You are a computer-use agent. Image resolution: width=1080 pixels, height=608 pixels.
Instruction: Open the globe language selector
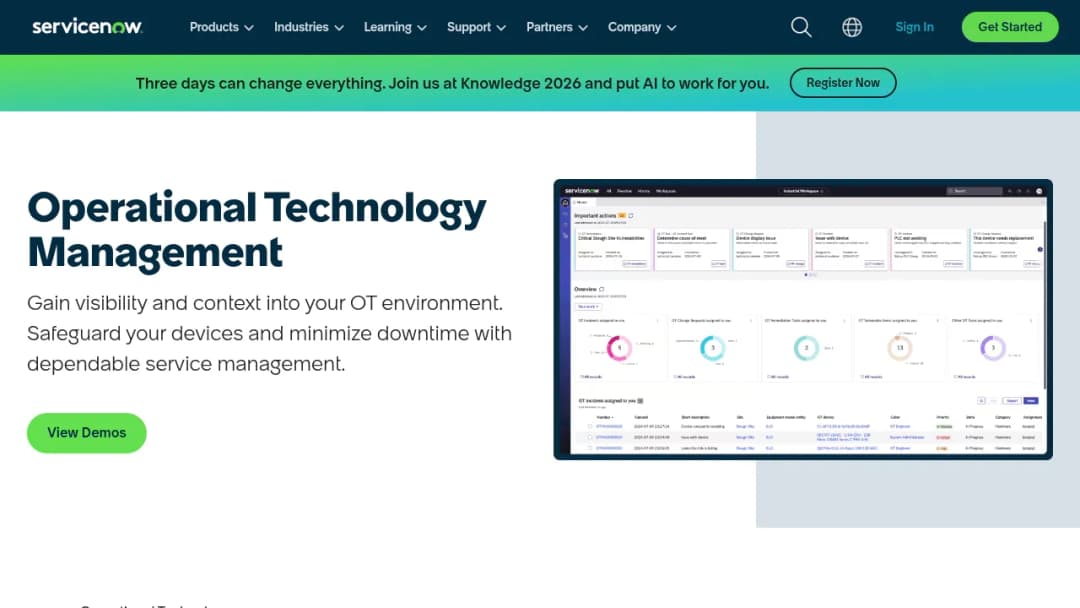[x=852, y=27]
